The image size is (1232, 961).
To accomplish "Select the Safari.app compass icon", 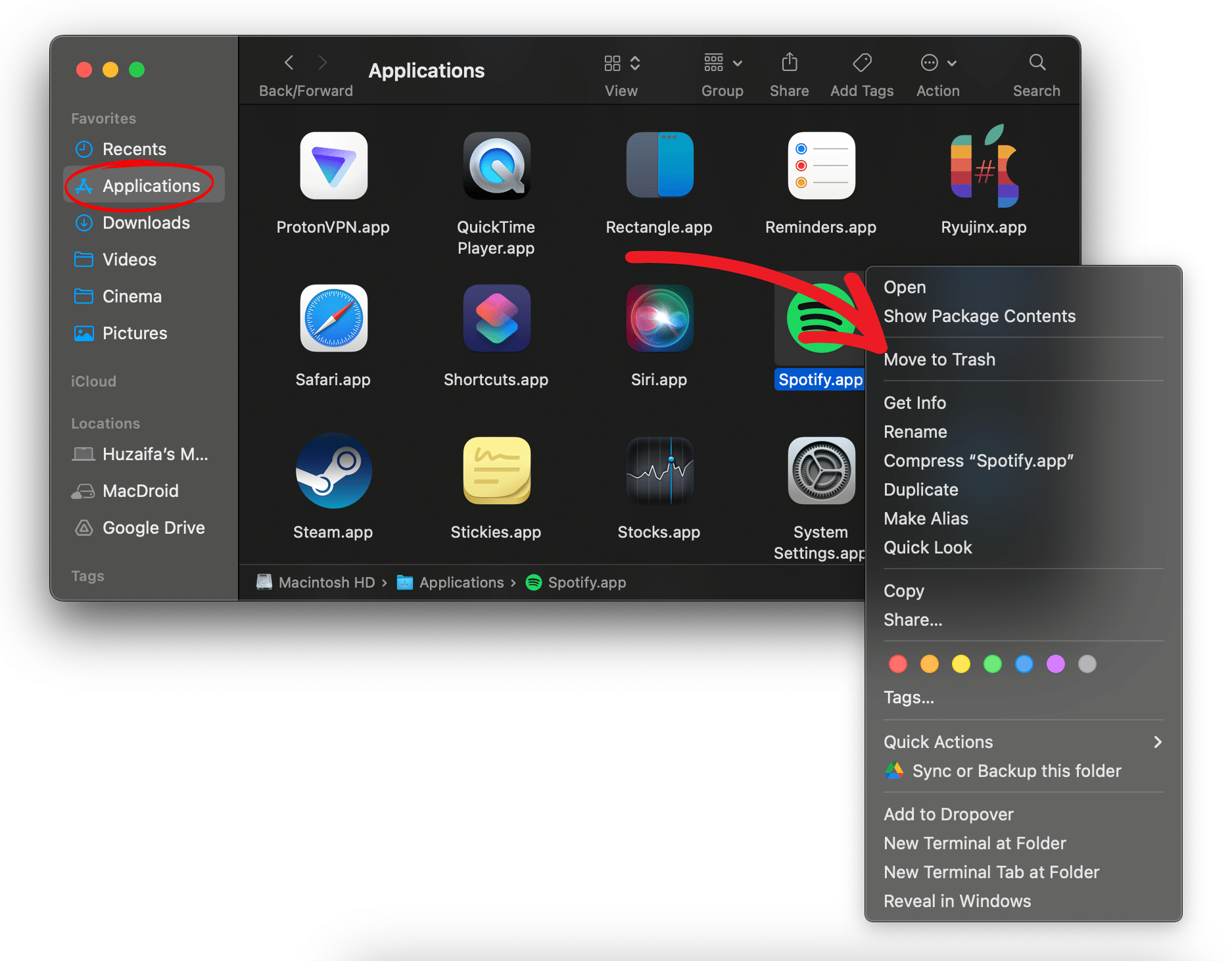I will [x=333, y=319].
